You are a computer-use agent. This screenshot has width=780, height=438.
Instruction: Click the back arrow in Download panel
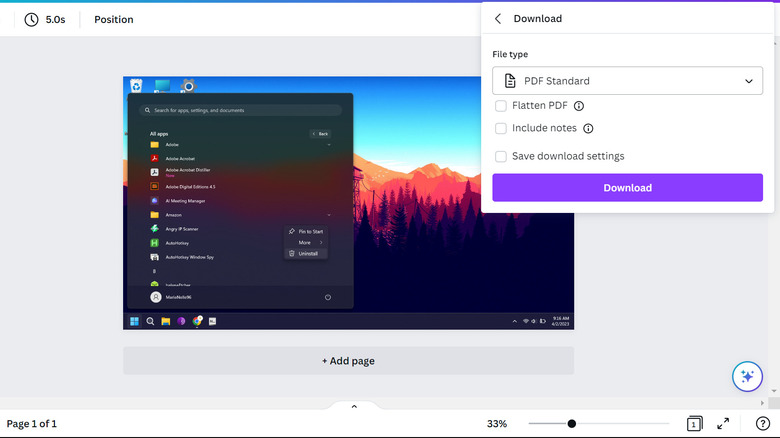(497, 18)
